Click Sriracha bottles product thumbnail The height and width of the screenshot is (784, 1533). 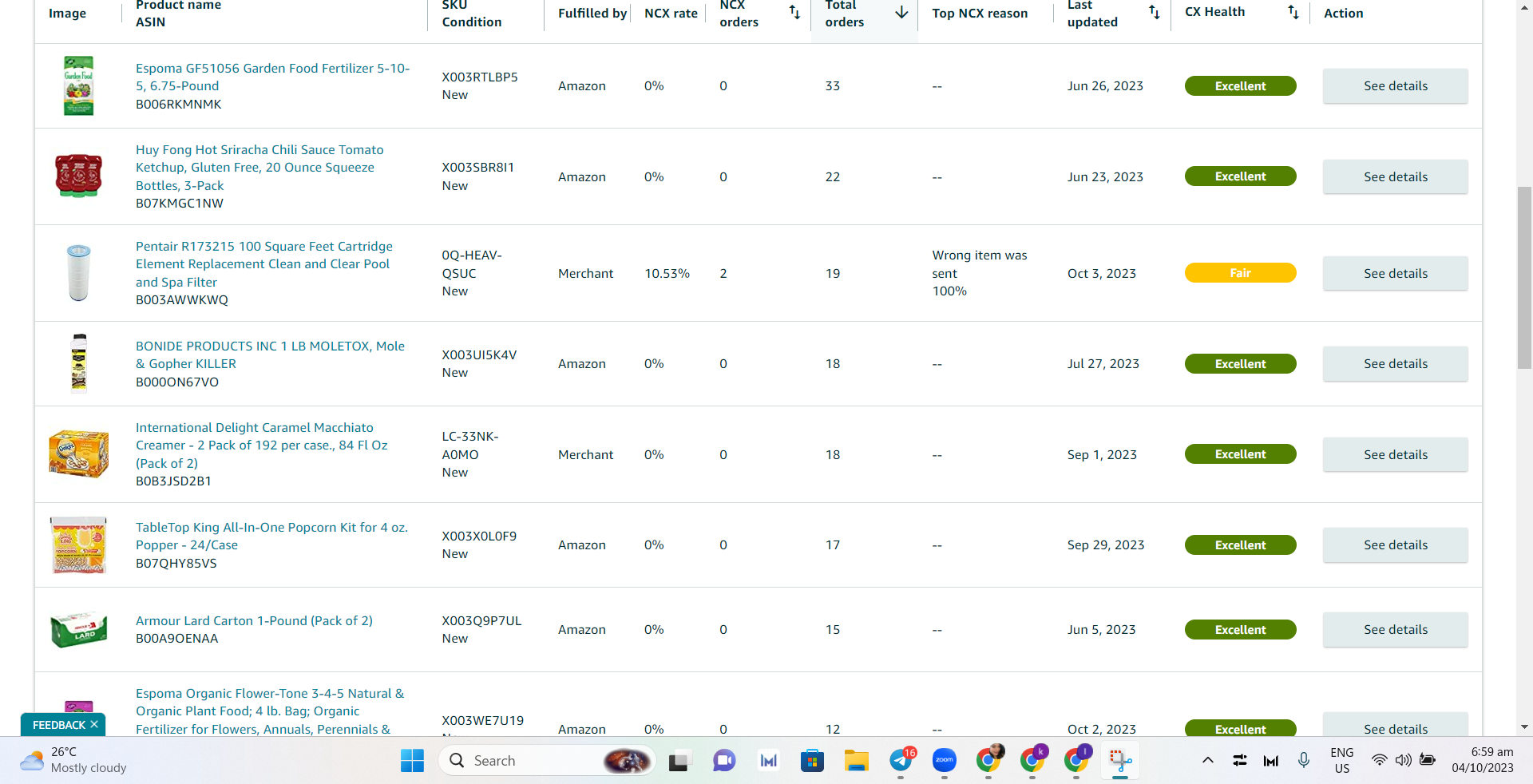[78, 176]
